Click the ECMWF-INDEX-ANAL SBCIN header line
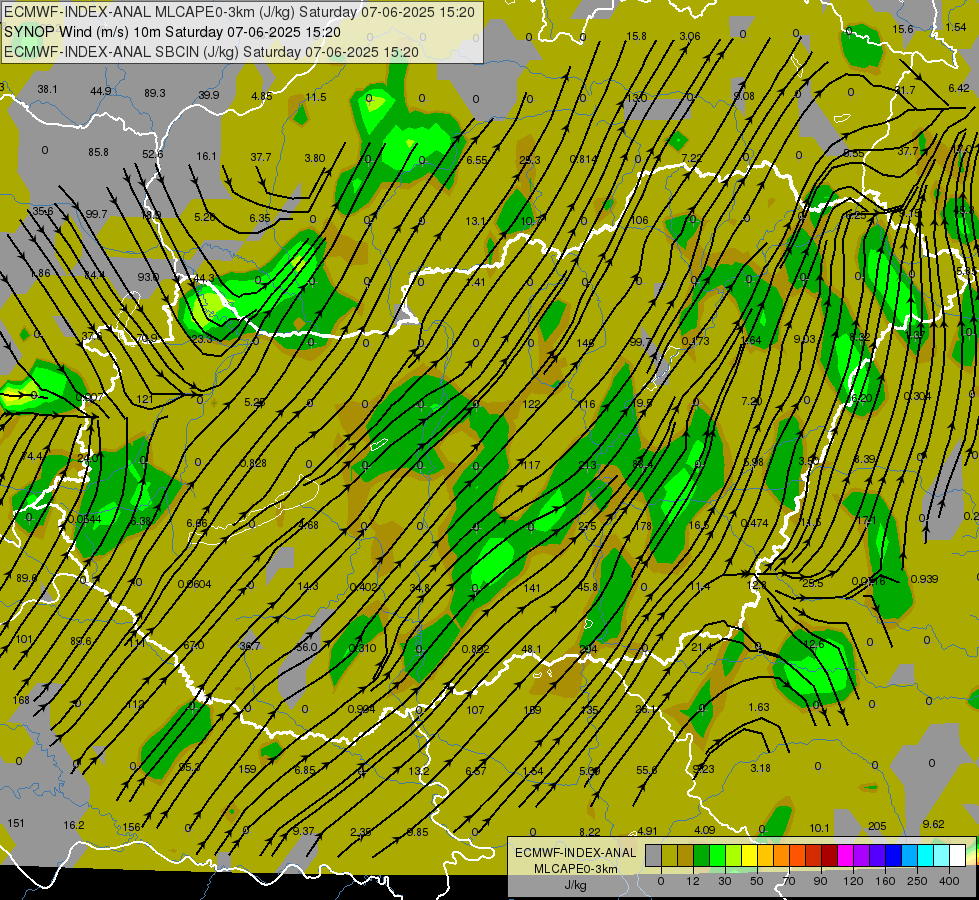 click(x=211, y=52)
